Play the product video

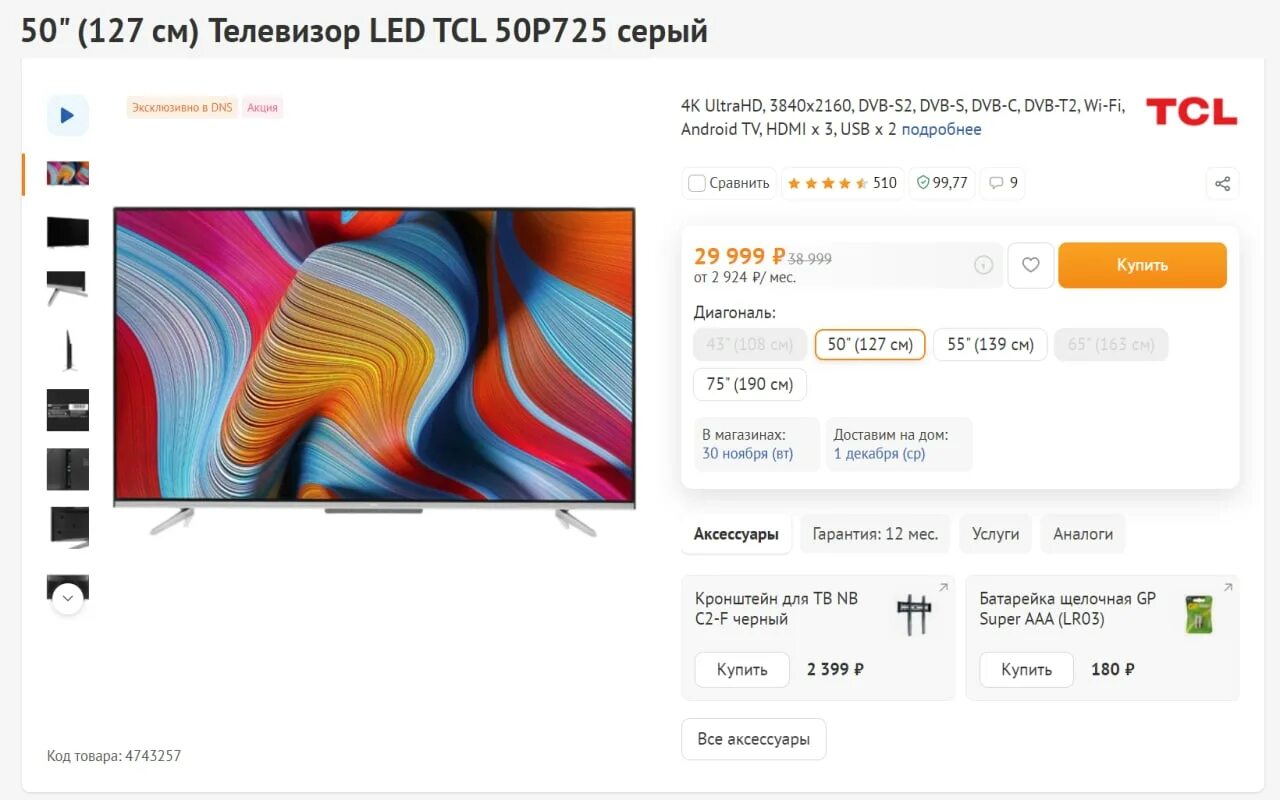68,115
